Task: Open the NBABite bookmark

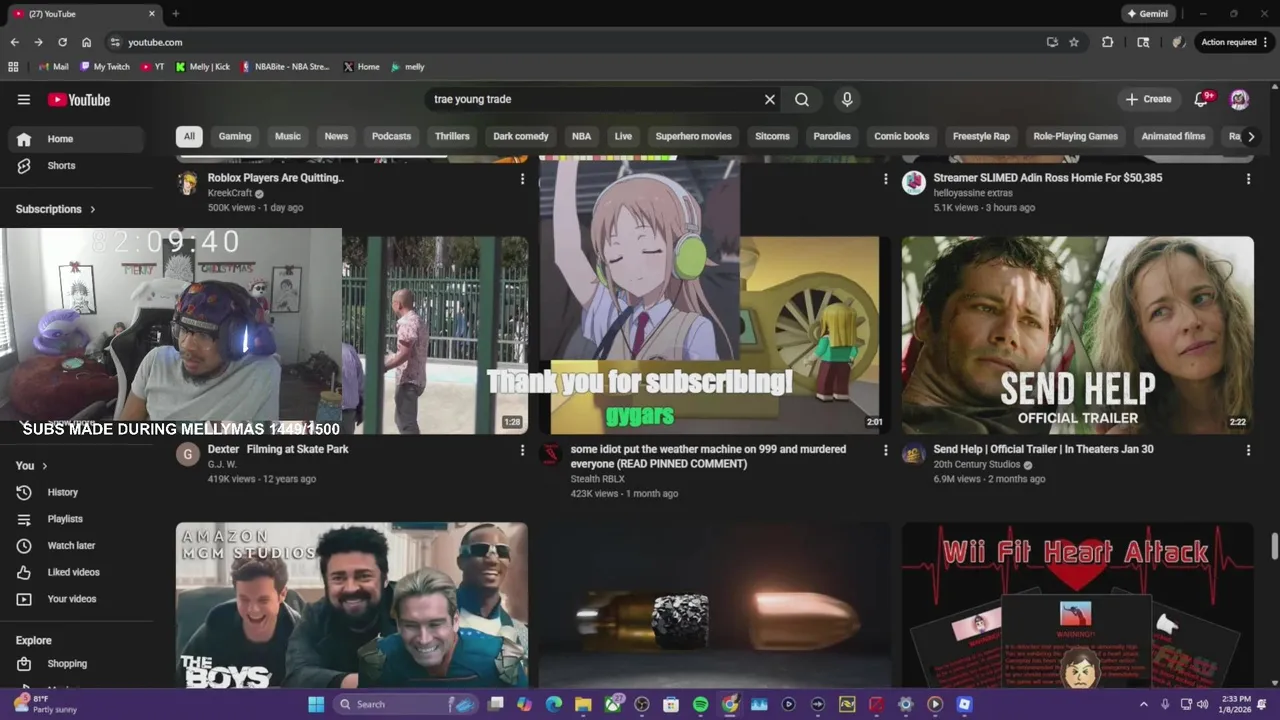Action: pos(285,67)
